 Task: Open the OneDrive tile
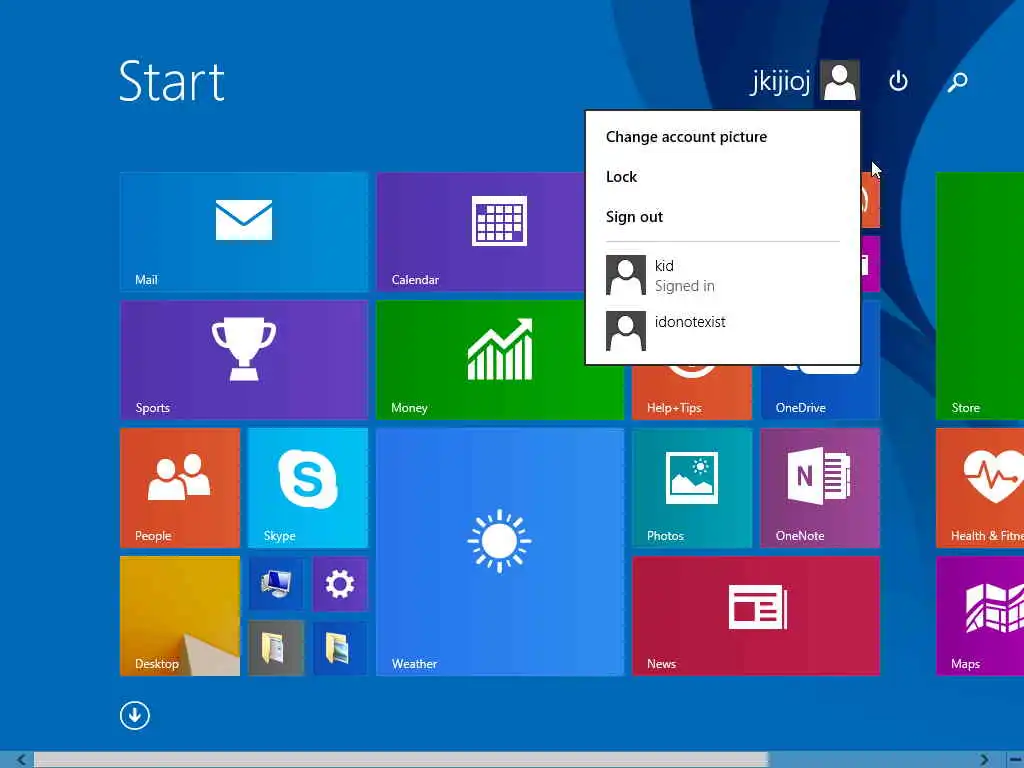pyautogui.click(x=820, y=392)
